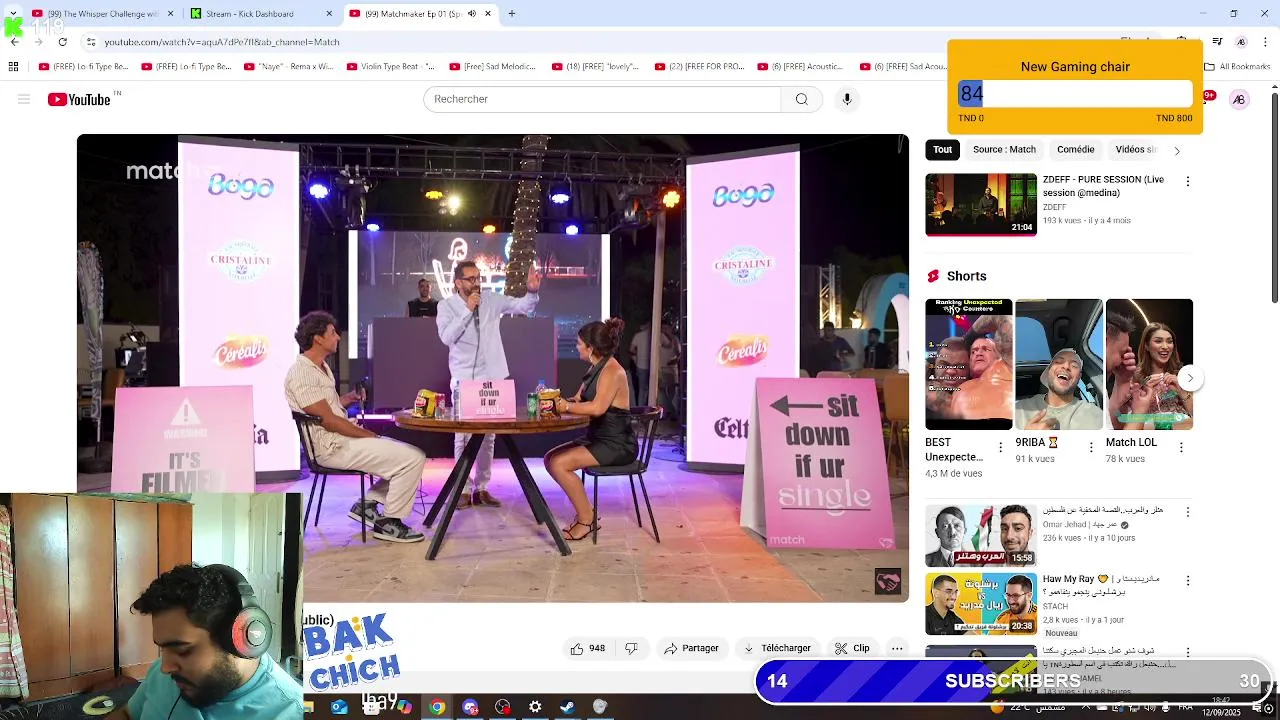This screenshot has width=1280, height=720.
Task: Open the Violin Type Beat bookmark
Action: pyautogui.click(x=391, y=67)
